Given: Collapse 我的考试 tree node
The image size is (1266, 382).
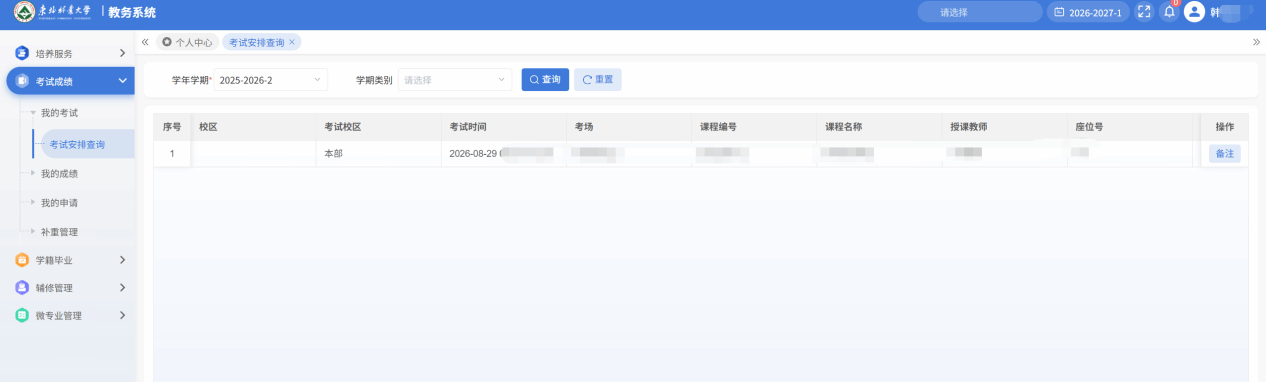Looking at the screenshot, I should (33, 113).
